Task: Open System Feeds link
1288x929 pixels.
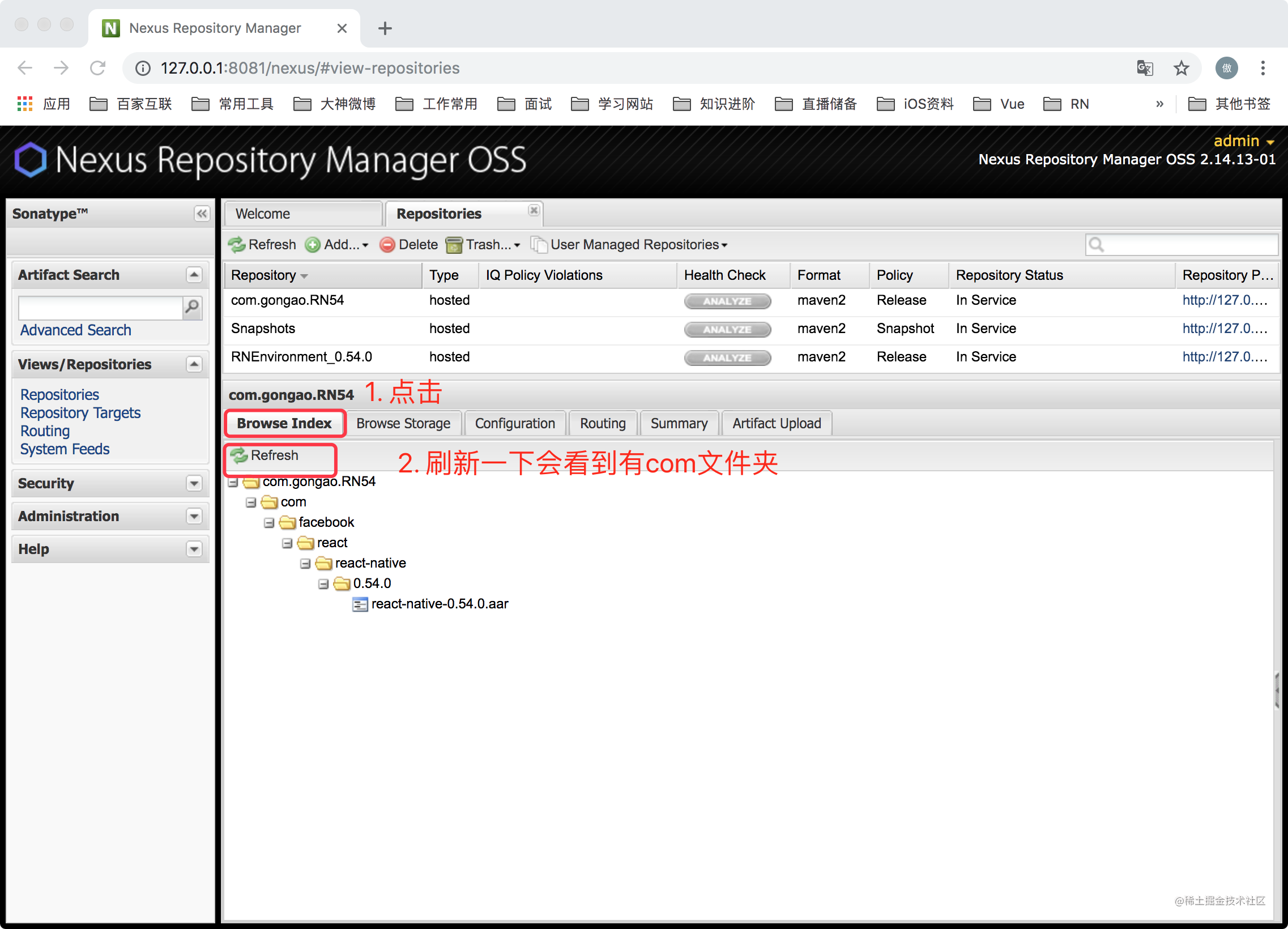Action: [x=65, y=449]
